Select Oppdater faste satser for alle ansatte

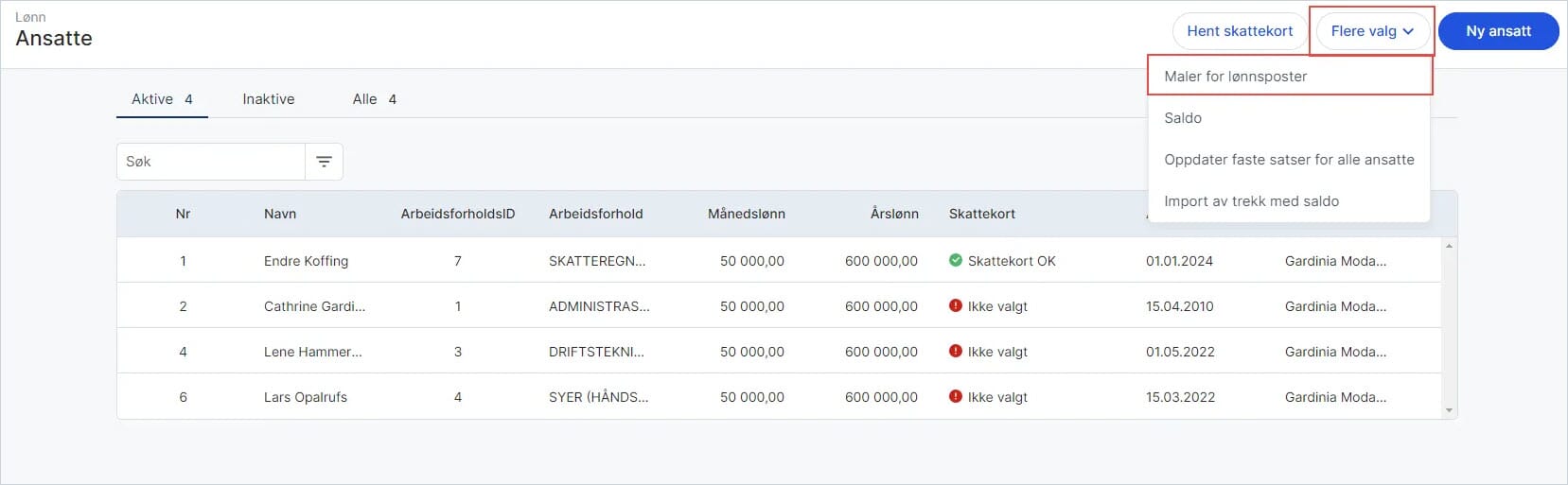point(1289,159)
